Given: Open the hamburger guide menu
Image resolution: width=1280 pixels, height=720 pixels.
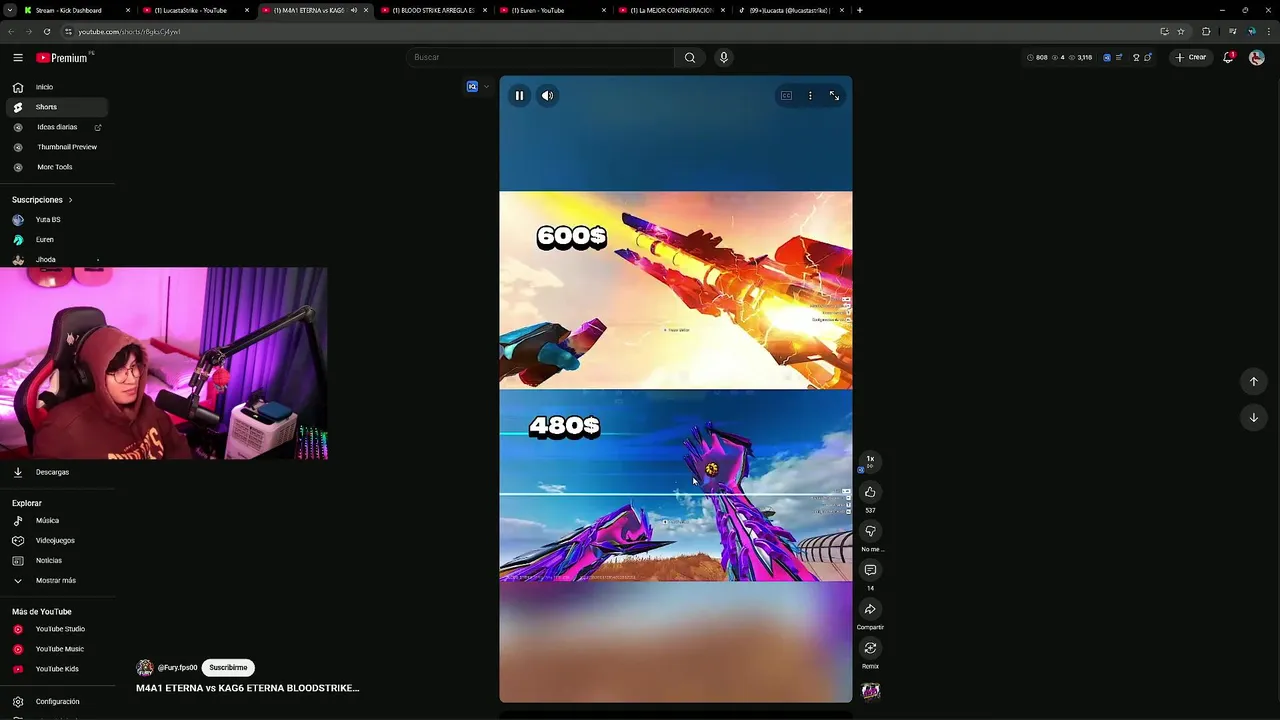Looking at the screenshot, I should 17,58.
